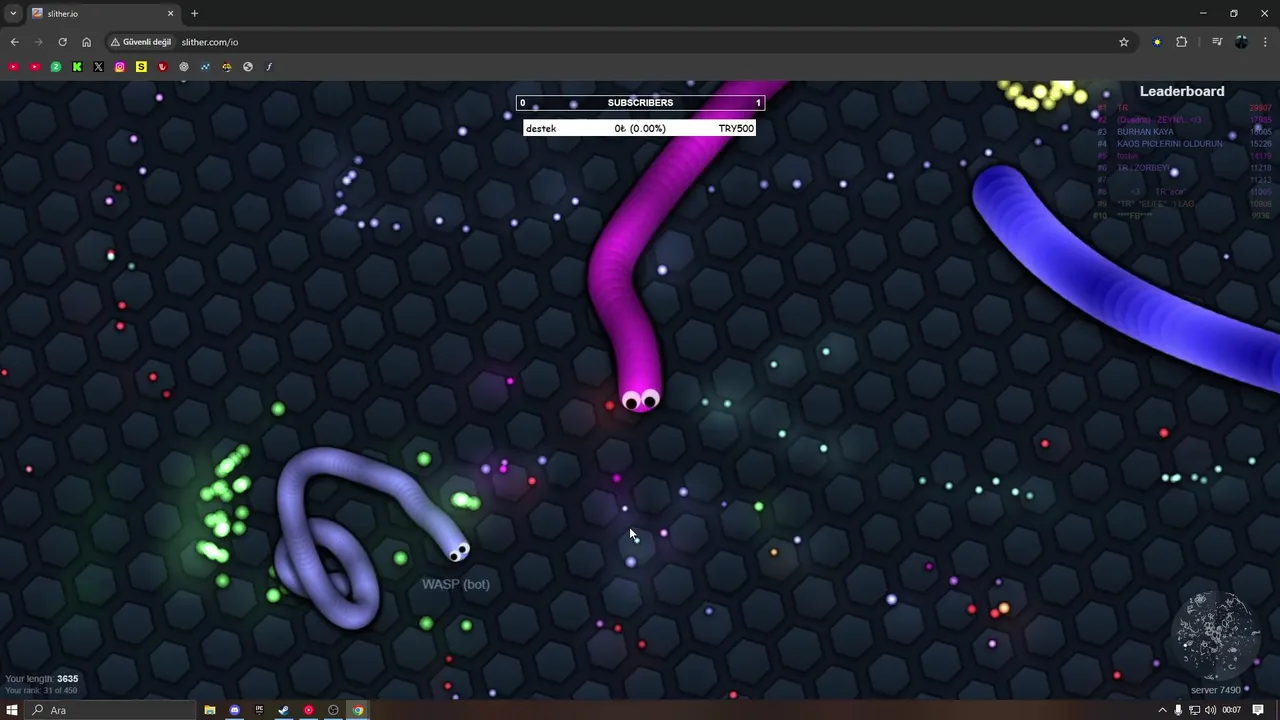Reload the slither.io page
This screenshot has height=720, width=1280.
pyautogui.click(x=62, y=42)
